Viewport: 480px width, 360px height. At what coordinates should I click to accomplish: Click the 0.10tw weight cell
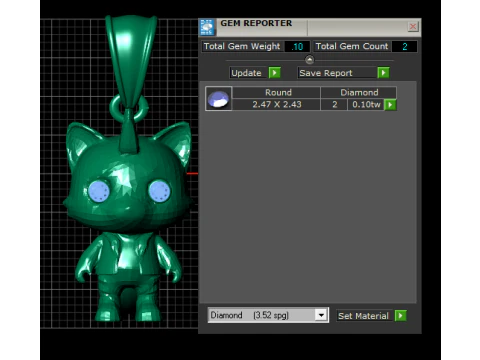tap(366, 104)
